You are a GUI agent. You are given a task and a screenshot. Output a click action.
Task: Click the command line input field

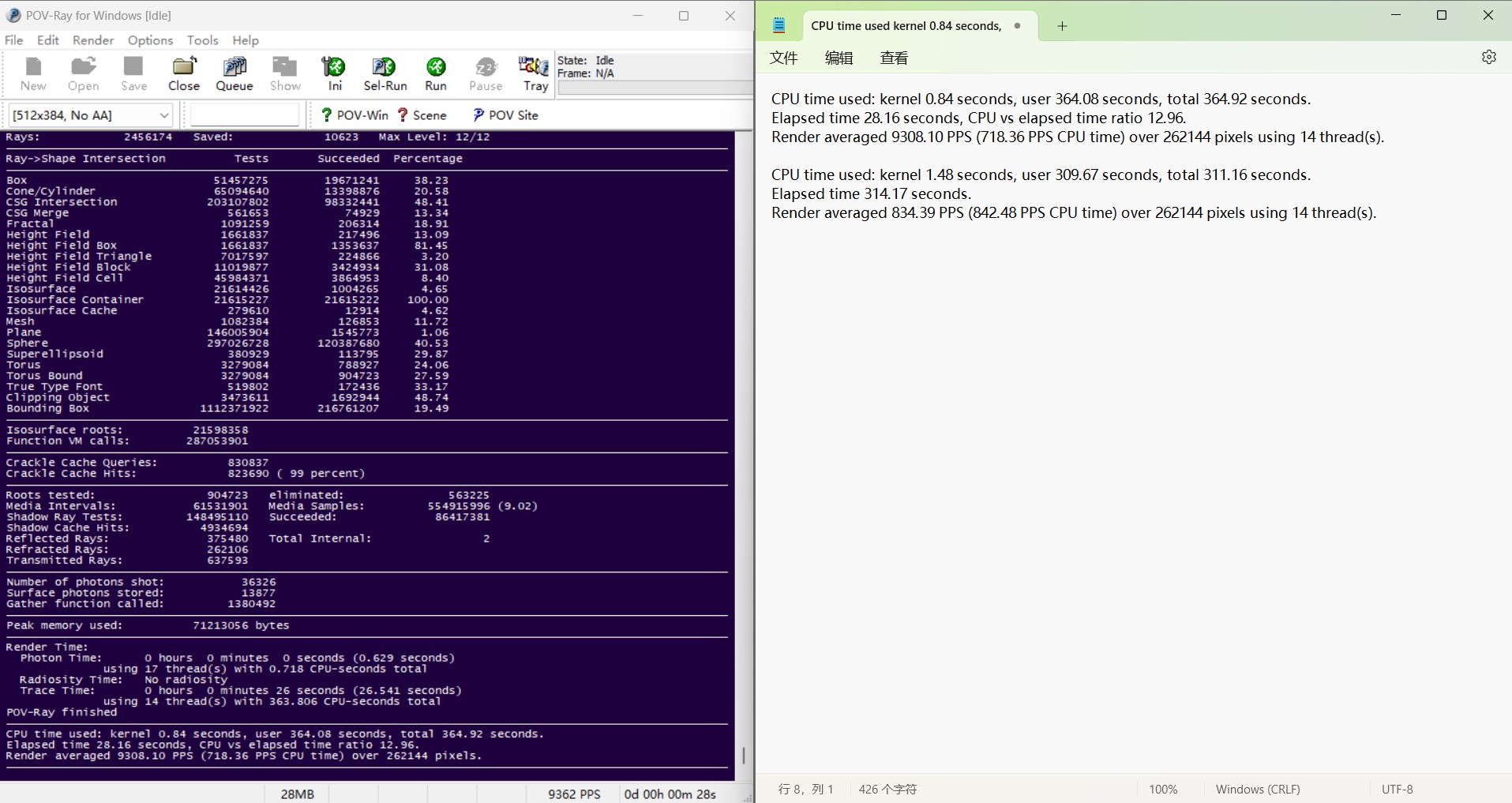245,115
